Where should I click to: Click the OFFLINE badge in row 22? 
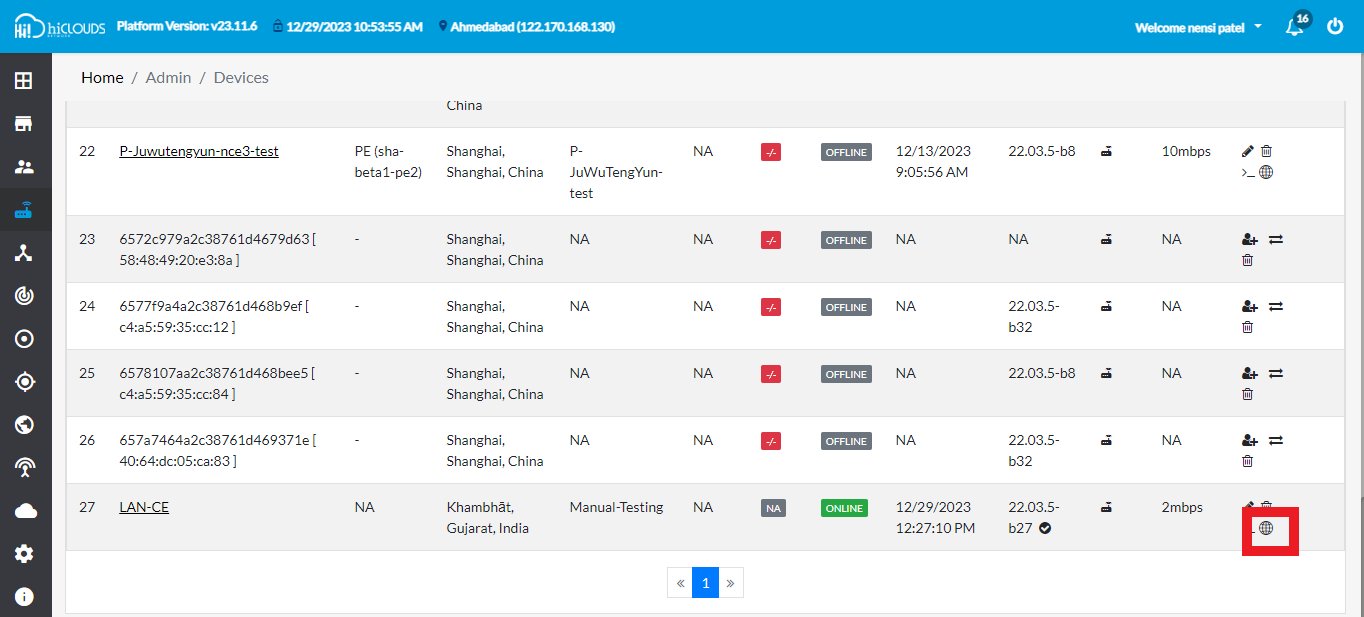846,152
